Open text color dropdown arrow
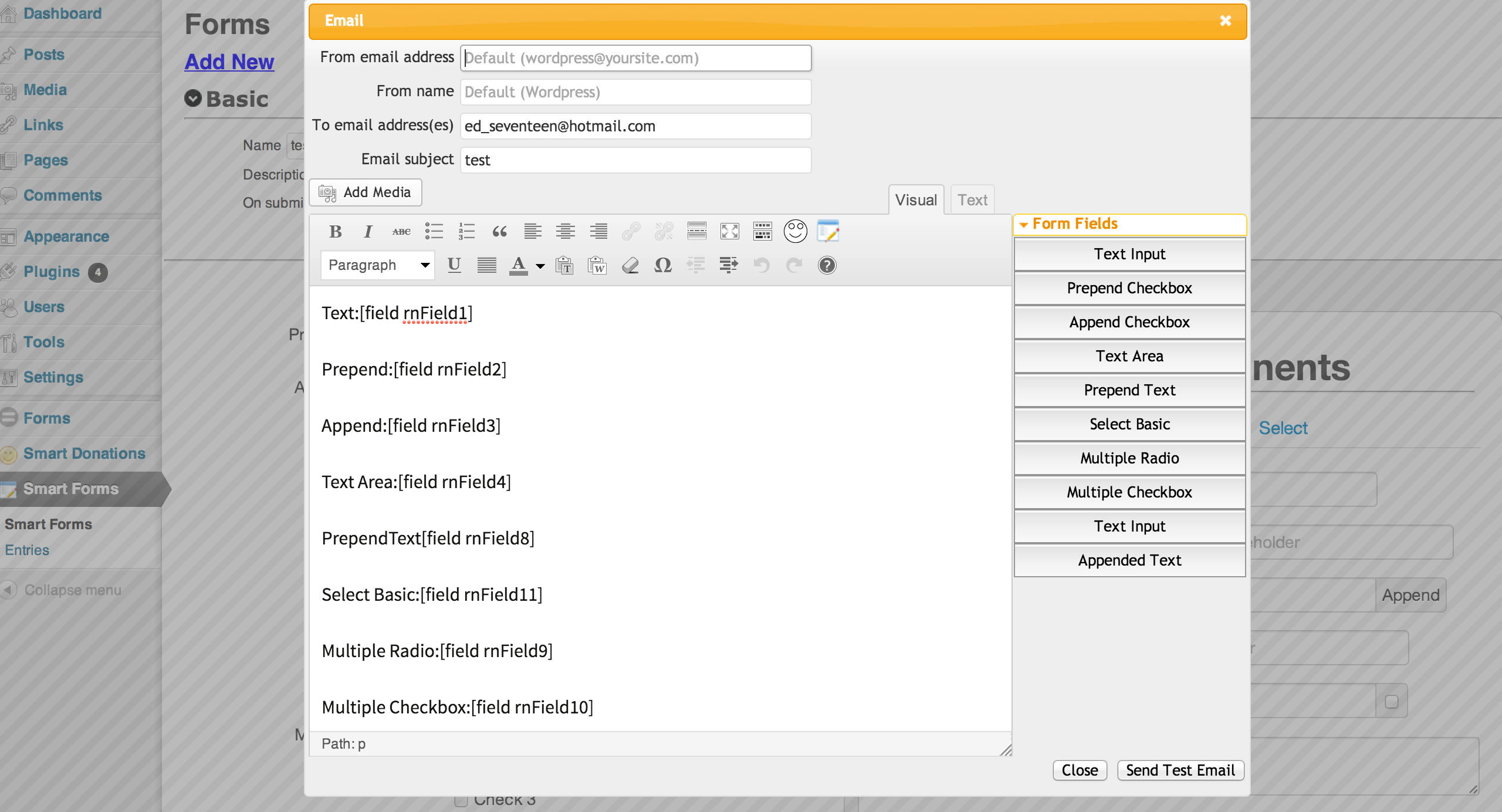 540,266
